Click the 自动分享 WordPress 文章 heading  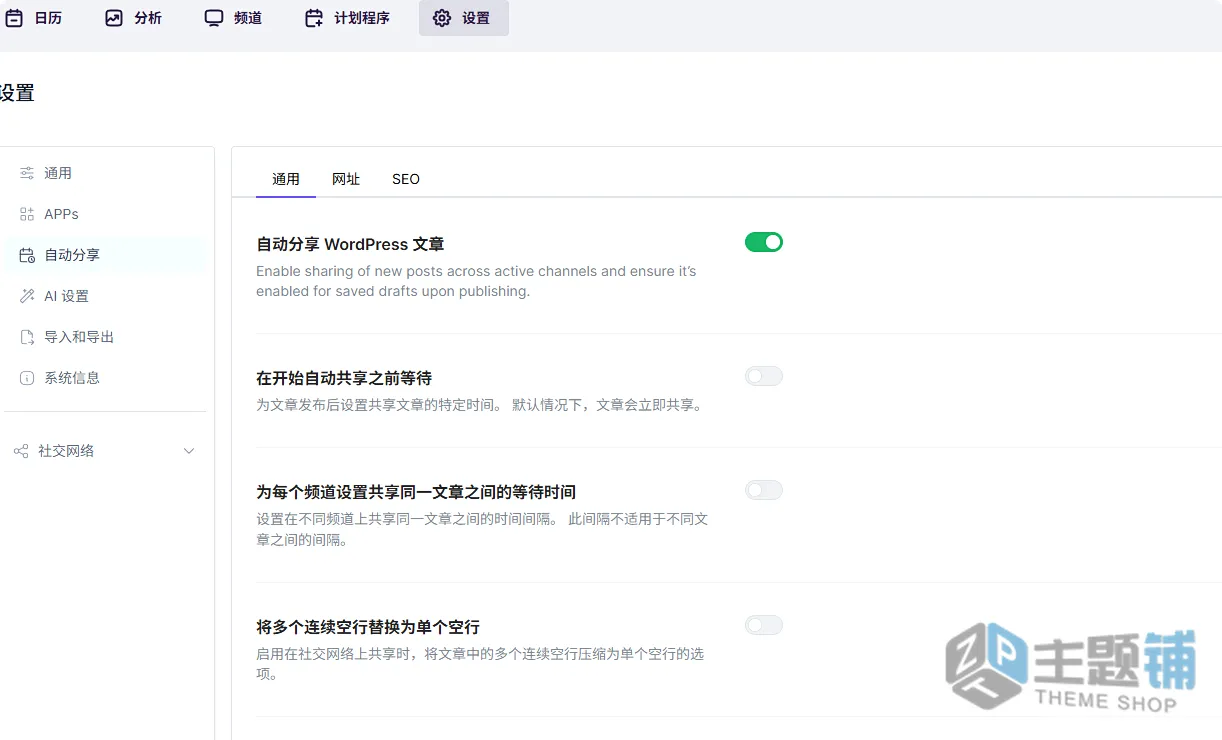[350, 244]
